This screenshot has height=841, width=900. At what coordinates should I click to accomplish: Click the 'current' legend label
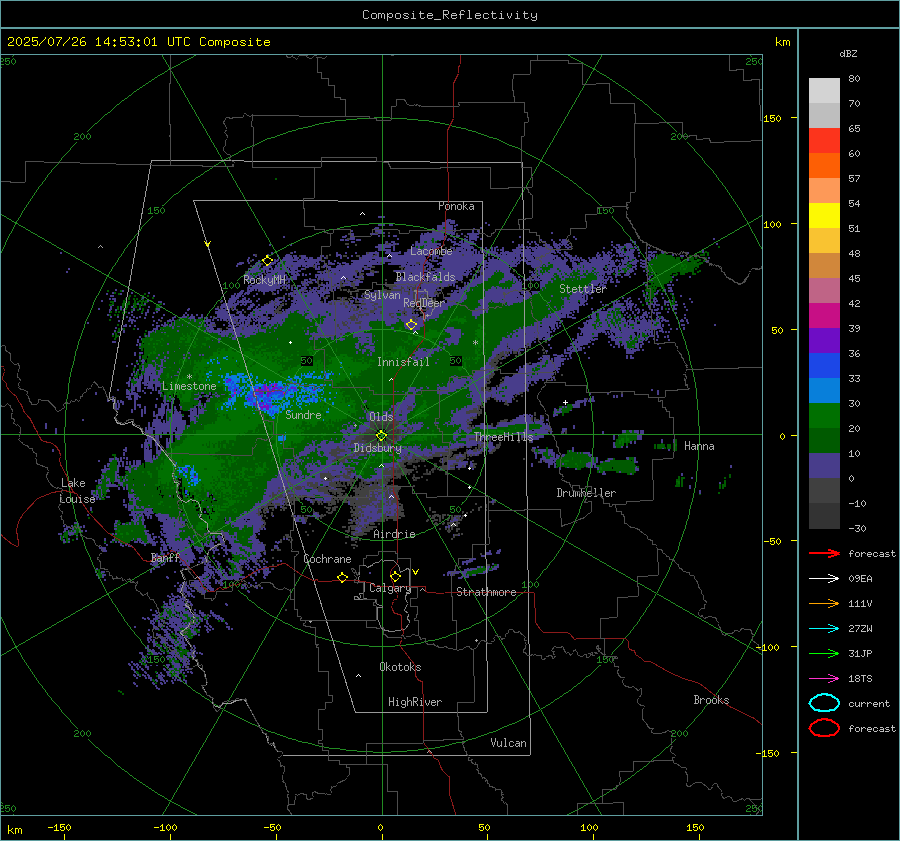coord(869,703)
